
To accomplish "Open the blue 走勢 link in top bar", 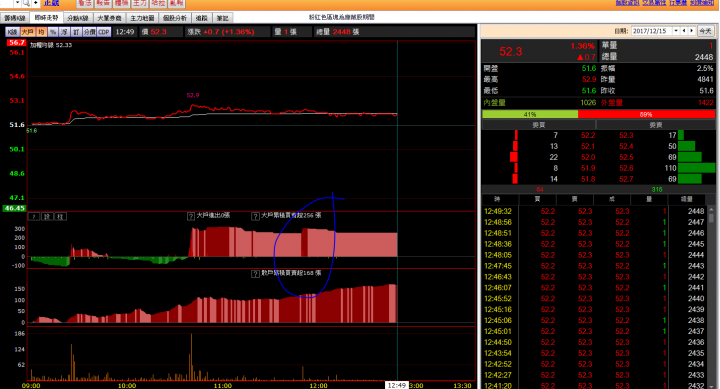I will pos(51,3).
